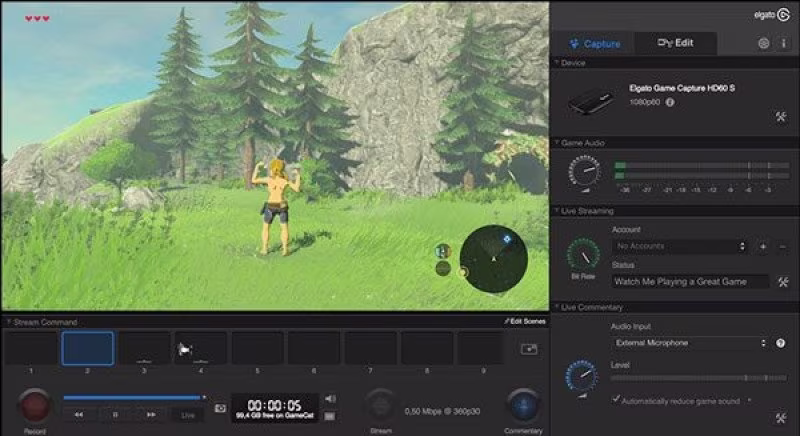Screen dimensions: 800x436
Task: Open the Account dropdown showing No Accounts
Action: pyautogui.click(x=680, y=246)
